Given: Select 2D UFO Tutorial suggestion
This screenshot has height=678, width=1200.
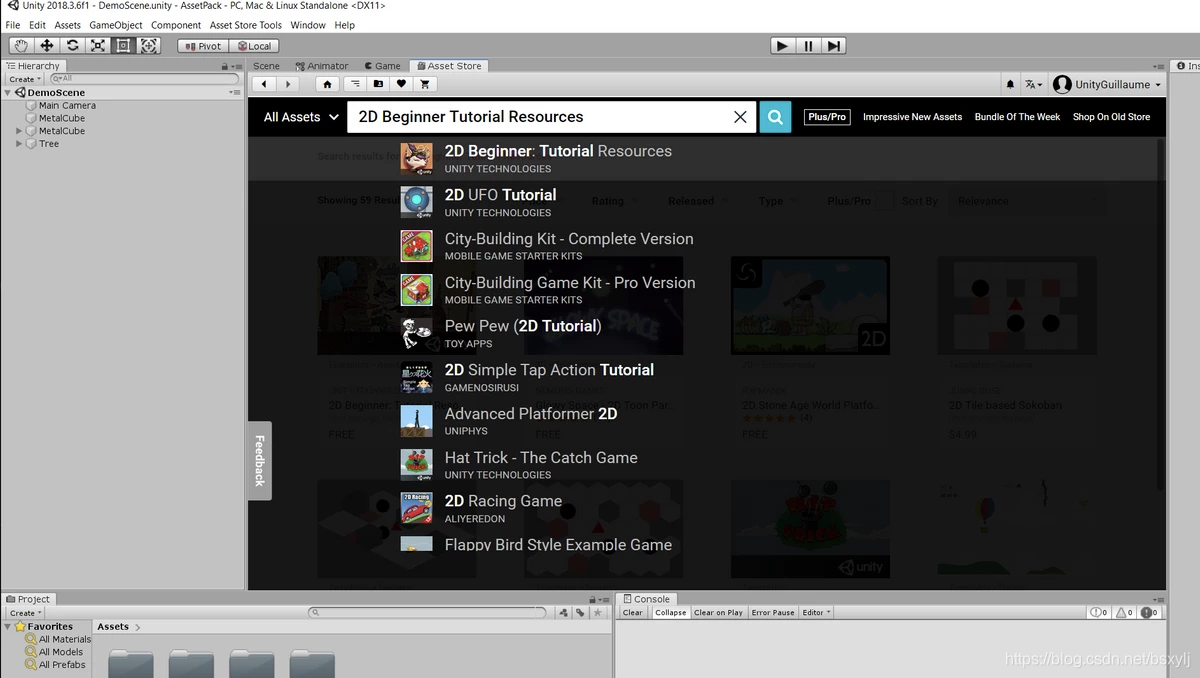Looking at the screenshot, I should tap(500, 202).
